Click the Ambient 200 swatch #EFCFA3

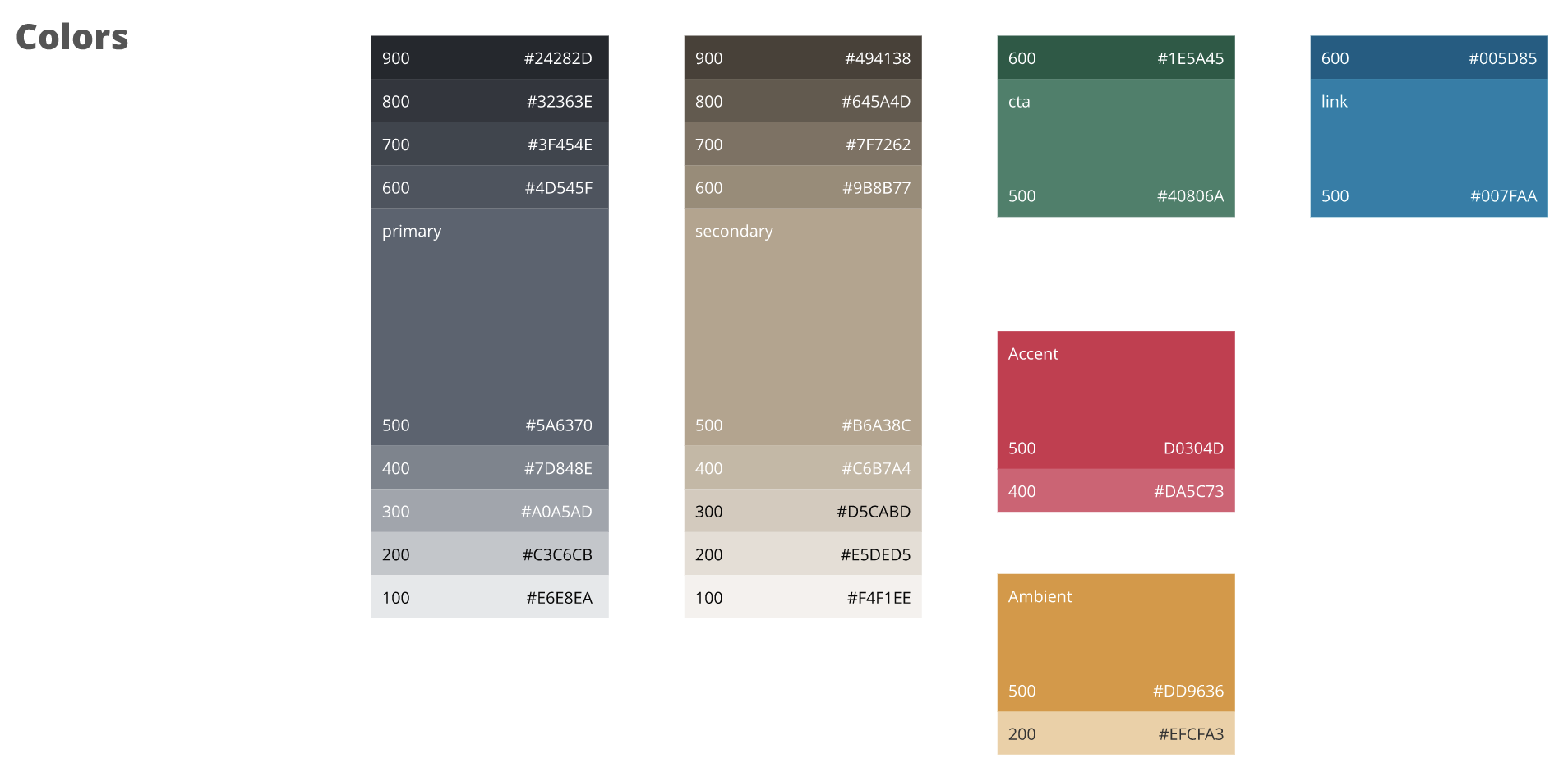[x=1115, y=733]
